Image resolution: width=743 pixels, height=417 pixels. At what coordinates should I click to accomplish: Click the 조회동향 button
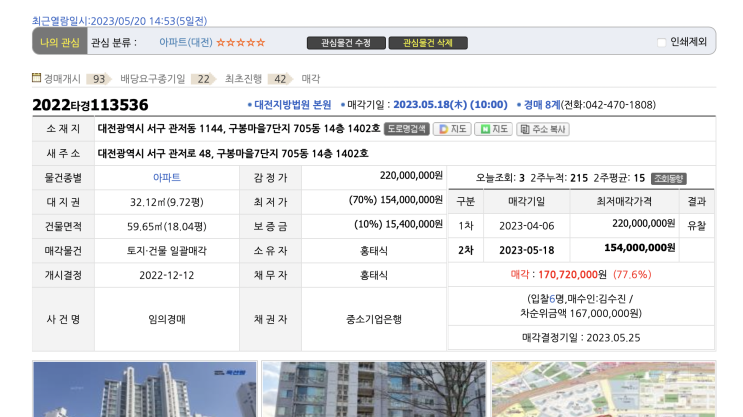(x=669, y=178)
